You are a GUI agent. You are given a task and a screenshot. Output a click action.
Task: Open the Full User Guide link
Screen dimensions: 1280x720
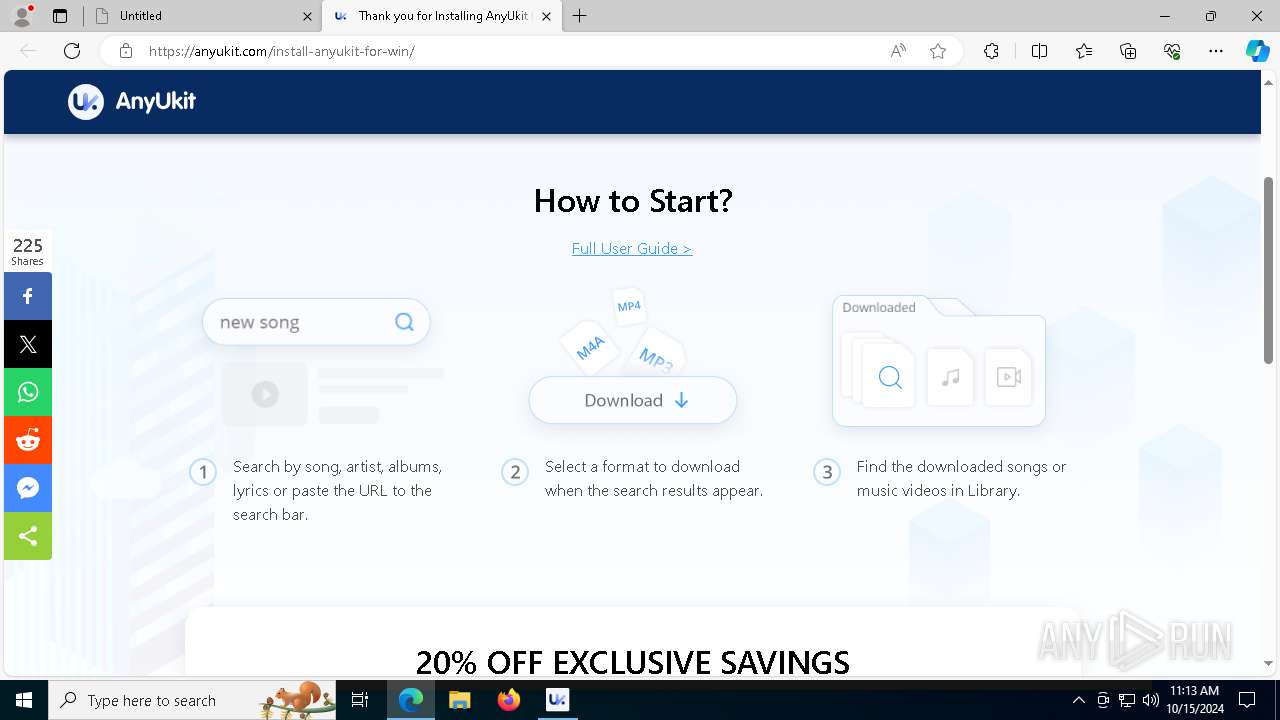(632, 248)
